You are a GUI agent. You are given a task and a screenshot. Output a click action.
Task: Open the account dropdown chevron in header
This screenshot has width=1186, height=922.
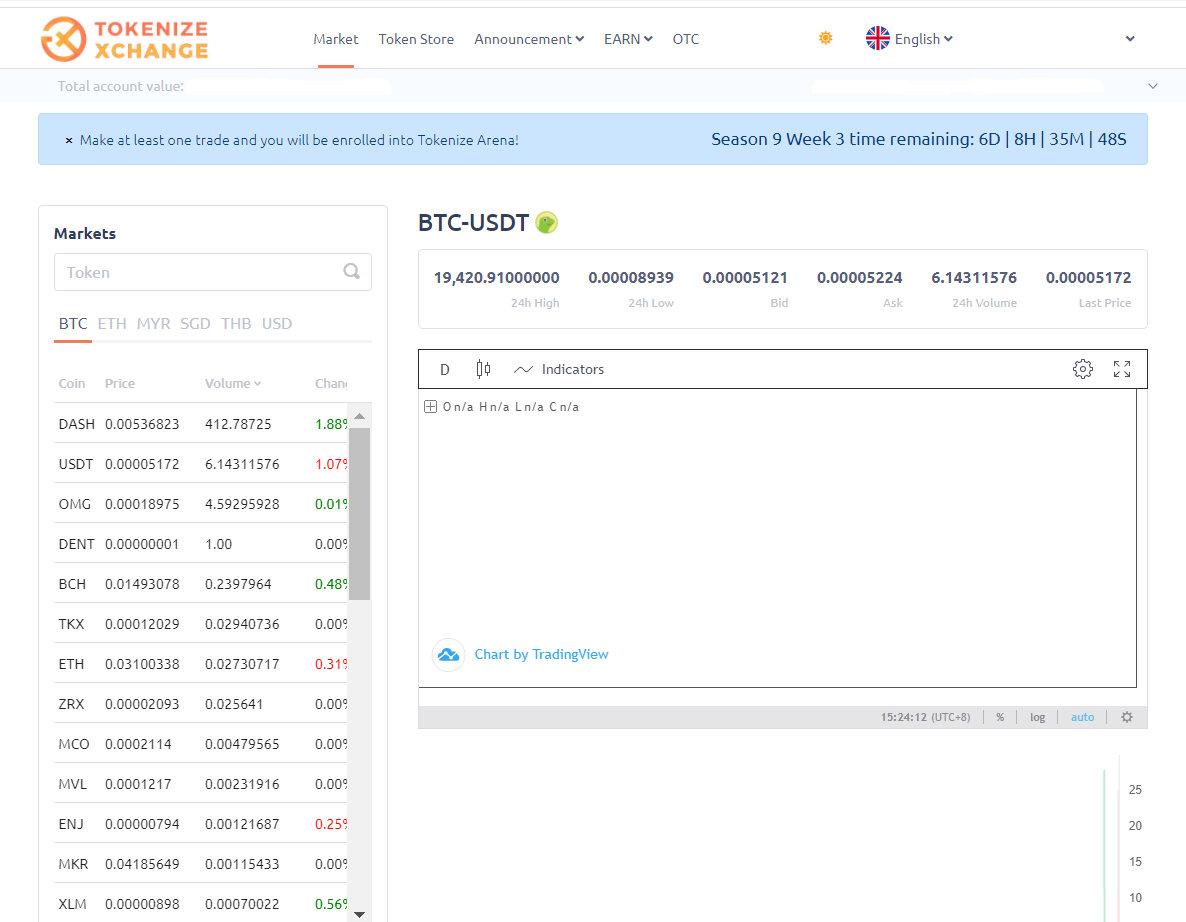click(1130, 39)
